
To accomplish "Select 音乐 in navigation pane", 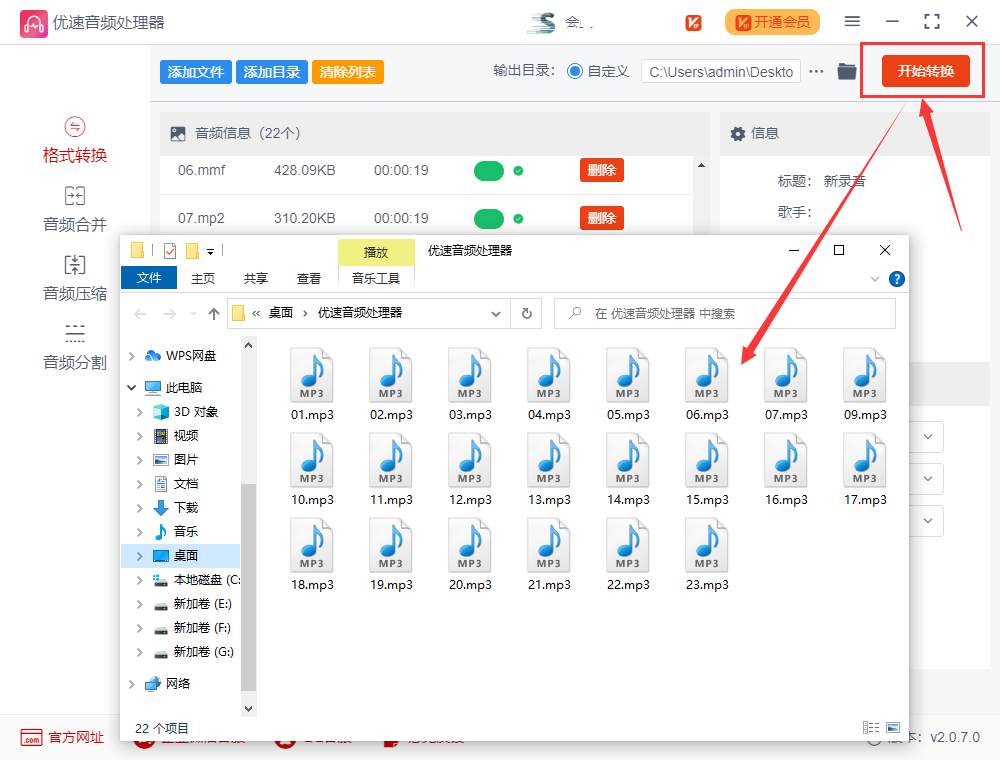I will pyautogui.click(x=186, y=532).
